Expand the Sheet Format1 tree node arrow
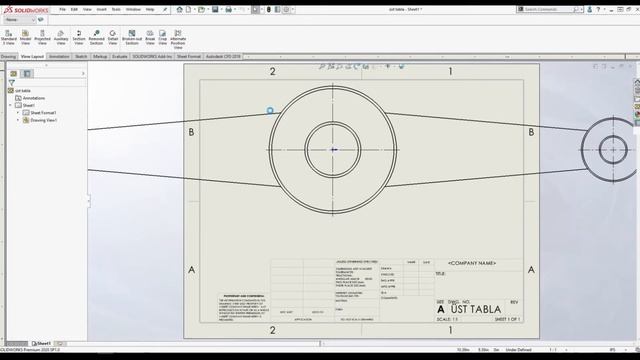The image size is (640, 360). [x=18, y=113]
